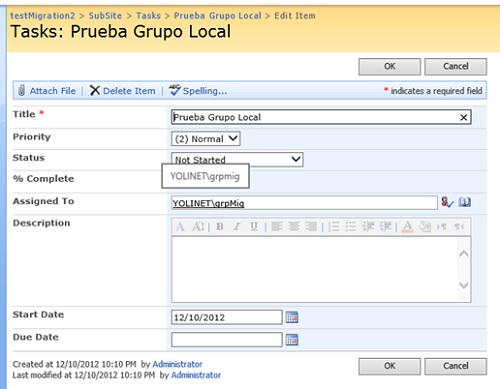Click the empty Due Date field
Image resolution: width=500 pixels, height=389 pixels.
tap(227, 340)
